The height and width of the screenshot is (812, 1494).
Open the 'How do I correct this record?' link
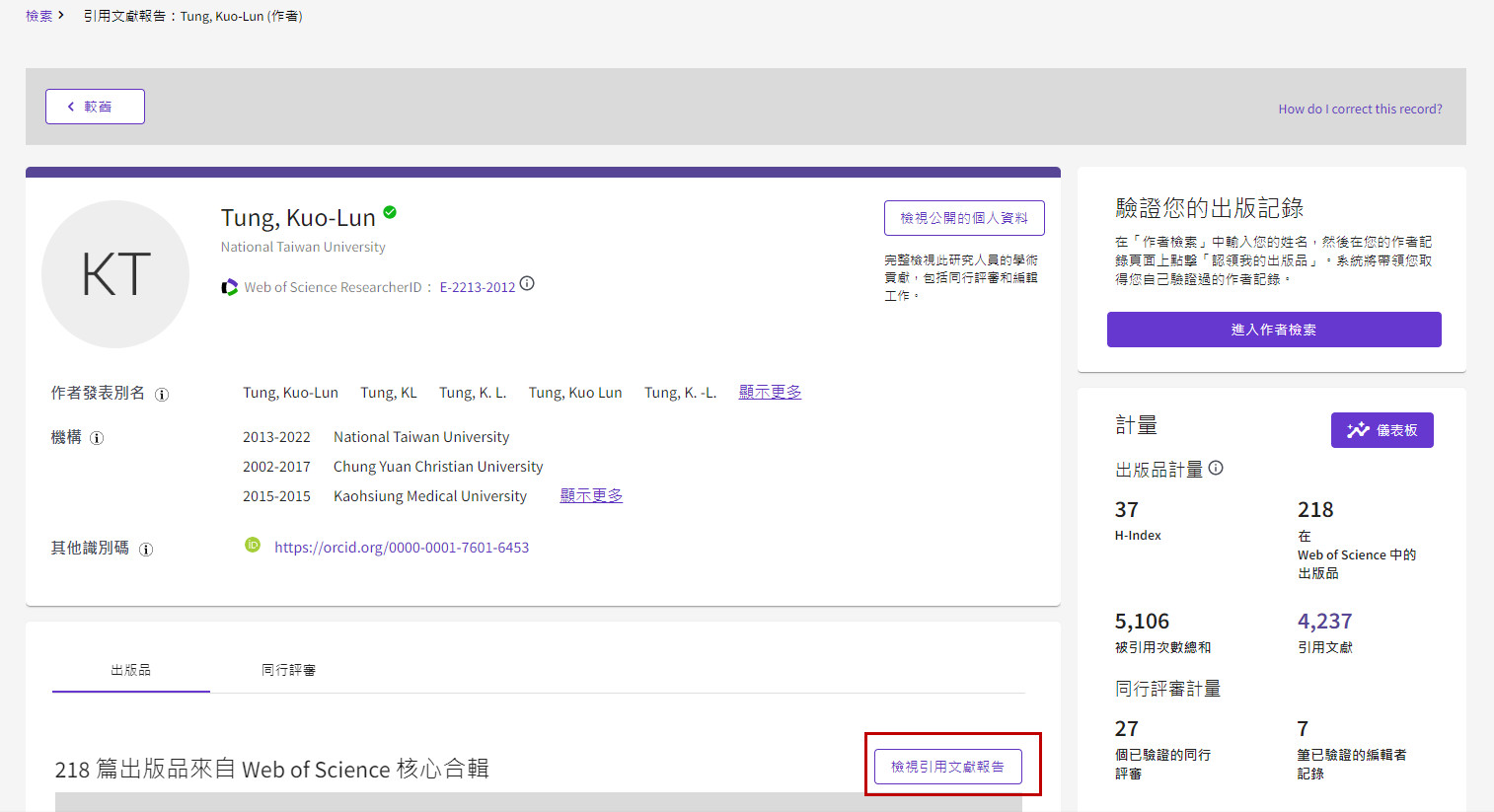[1360, 110]
